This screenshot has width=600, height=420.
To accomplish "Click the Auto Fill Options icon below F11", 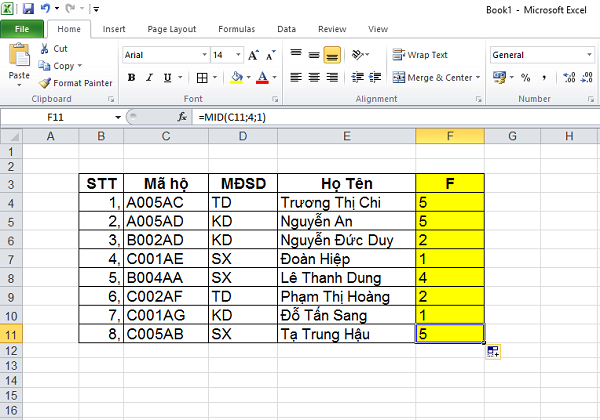I will pyautogui.click(x=493, y=351).
